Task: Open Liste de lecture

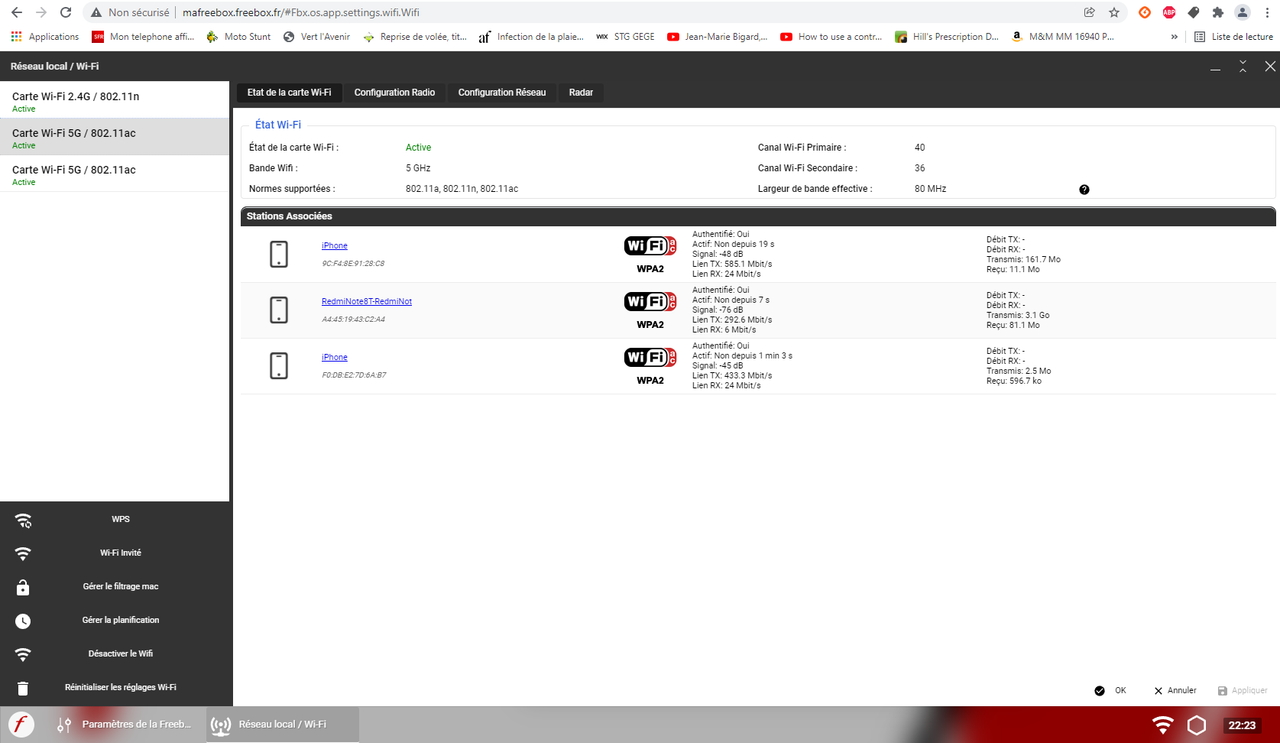Action: pos(1234,37)
